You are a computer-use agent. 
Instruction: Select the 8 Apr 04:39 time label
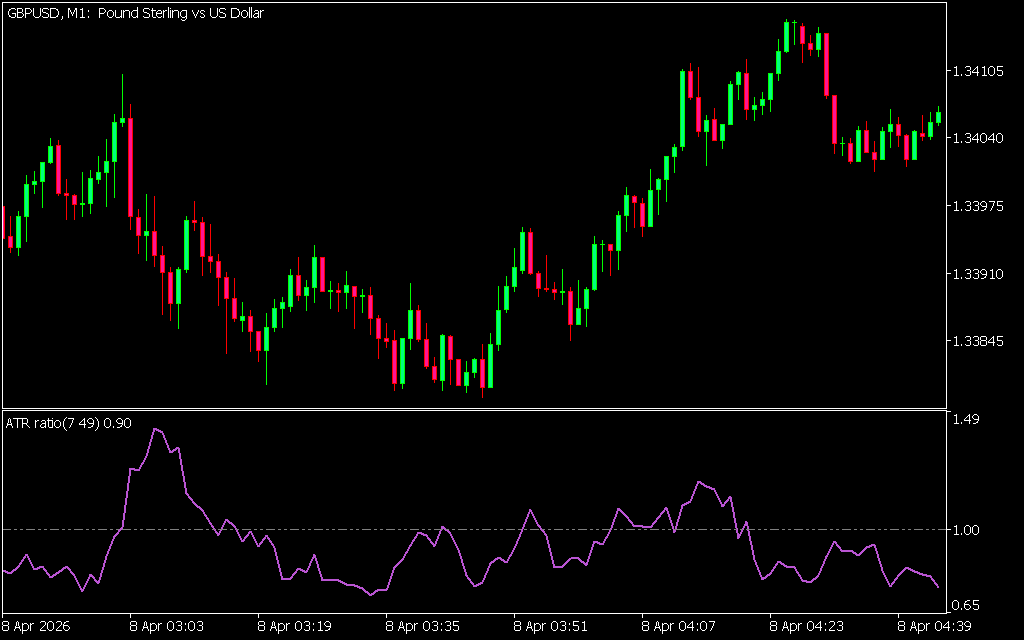[935, 627]
